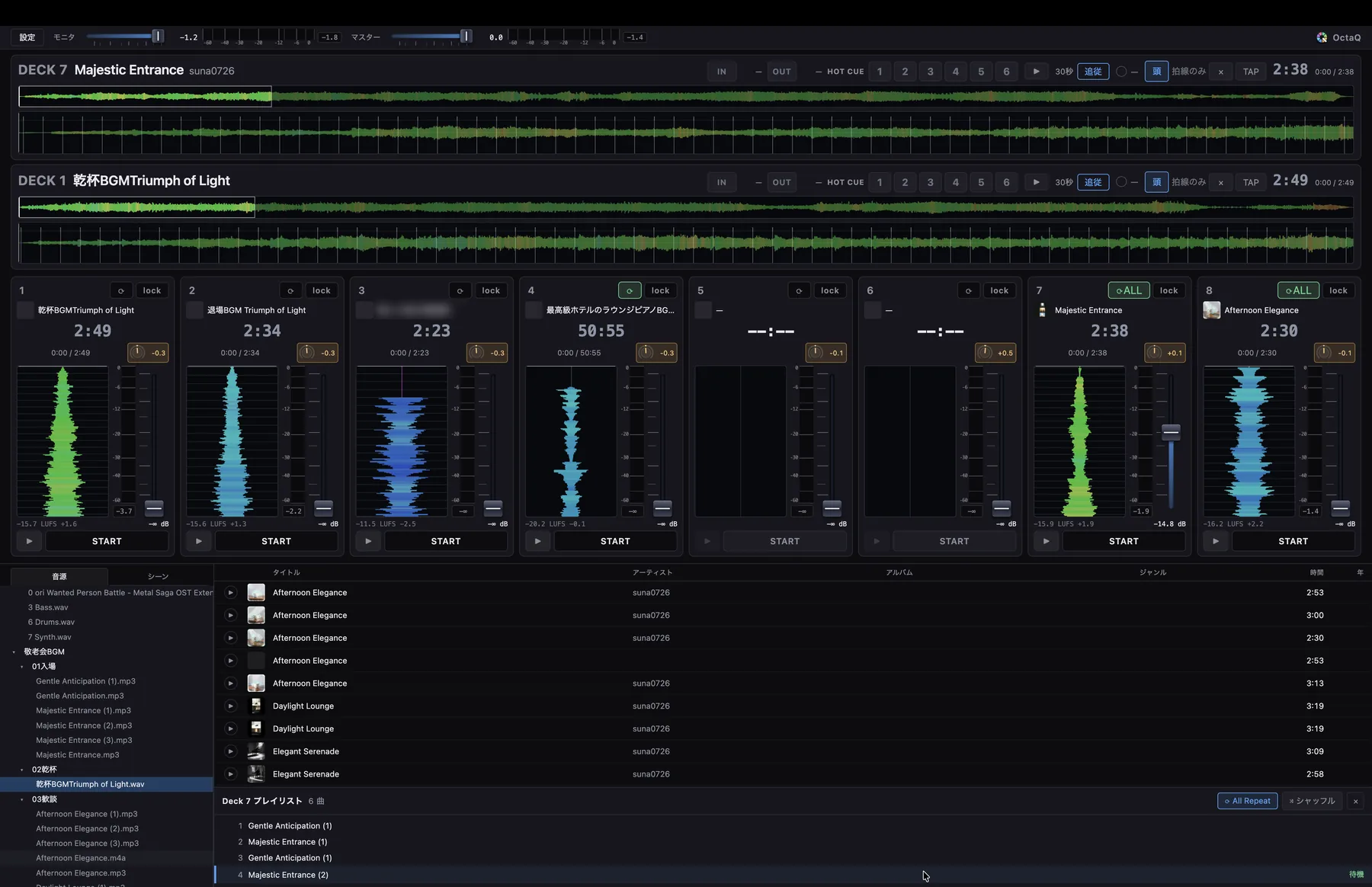1372x887 pixels.
Task: Disable the green repeat icon on deck 4
Action: [x=630, y=290]
